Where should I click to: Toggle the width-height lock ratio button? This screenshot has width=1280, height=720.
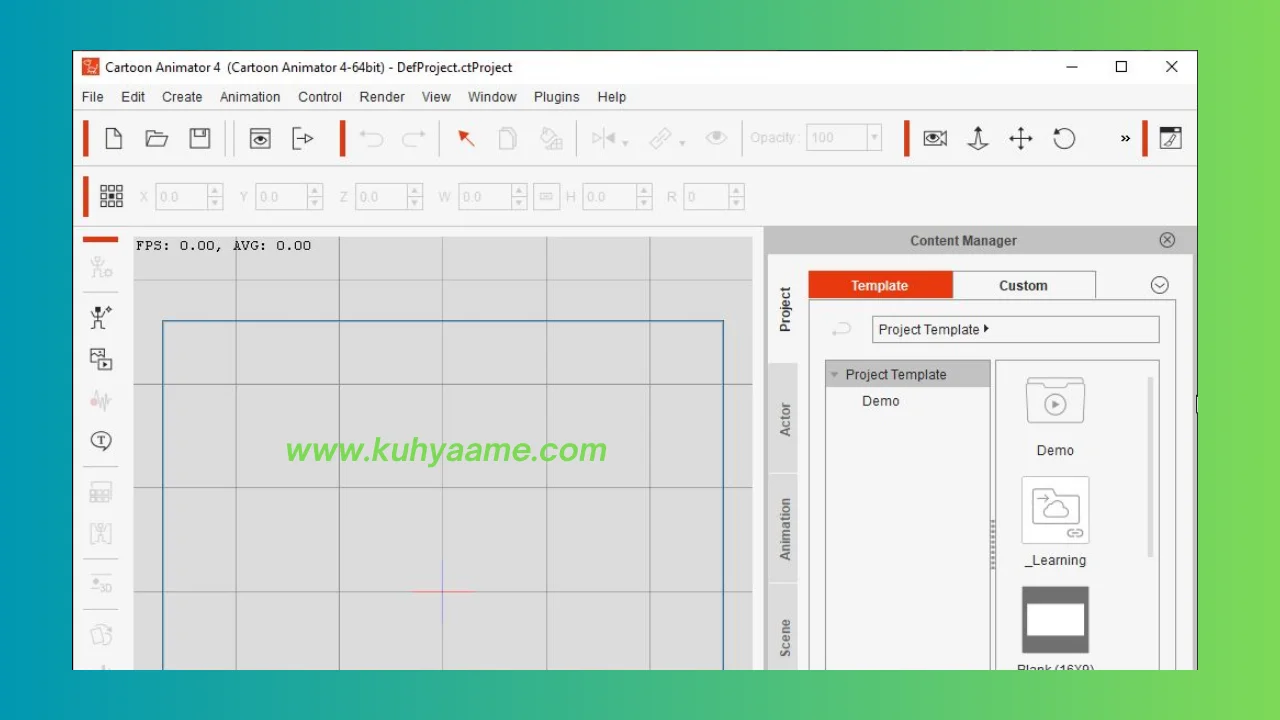pos(546,197)
